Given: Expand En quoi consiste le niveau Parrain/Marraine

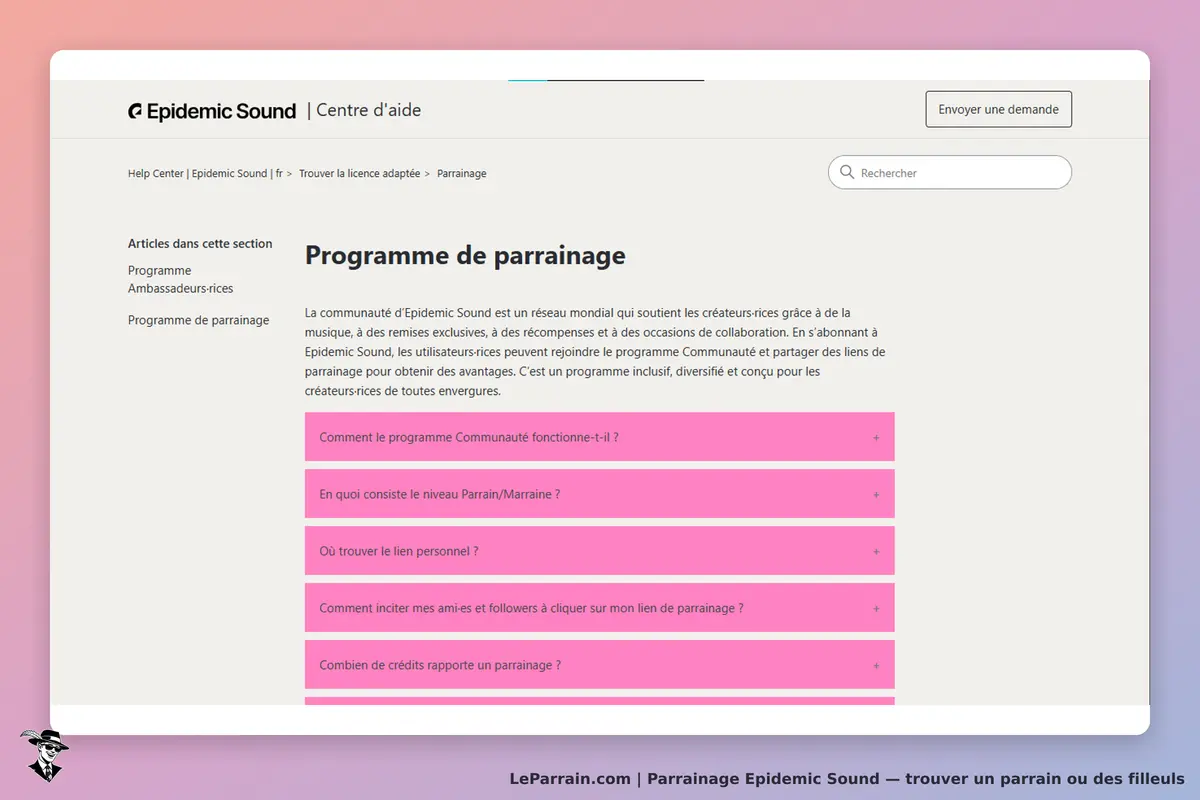Looking at the screenshot, I should tap(599, 494).
